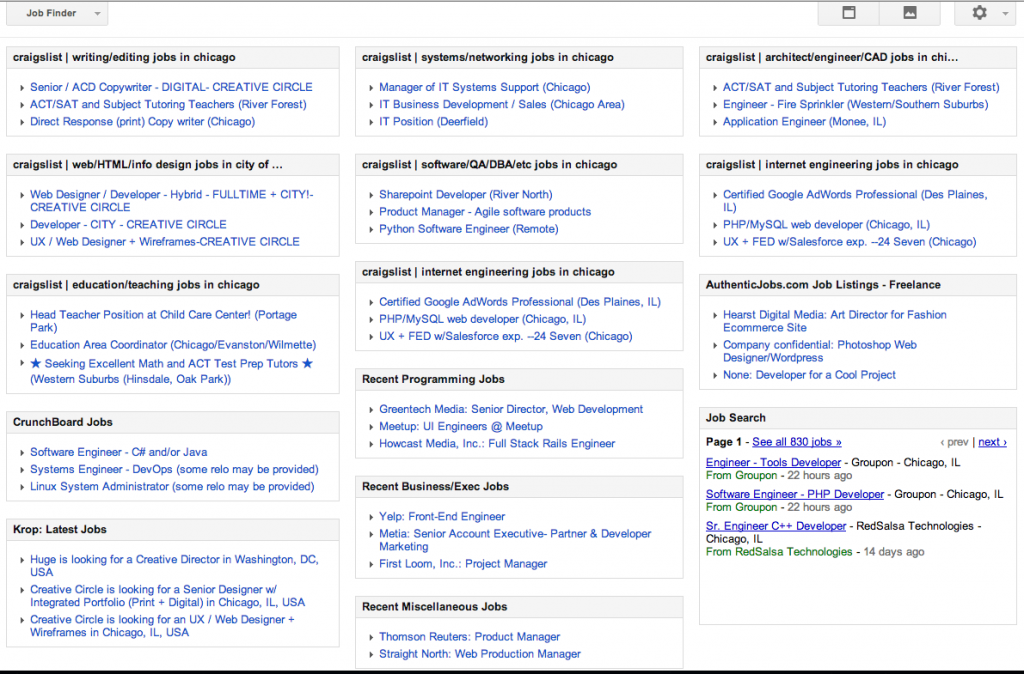This screenshot has height=674, width=1024.
Task: Open Greentech Media Senior Director listing
Action: pyautogui.click(x=511, y=409)
